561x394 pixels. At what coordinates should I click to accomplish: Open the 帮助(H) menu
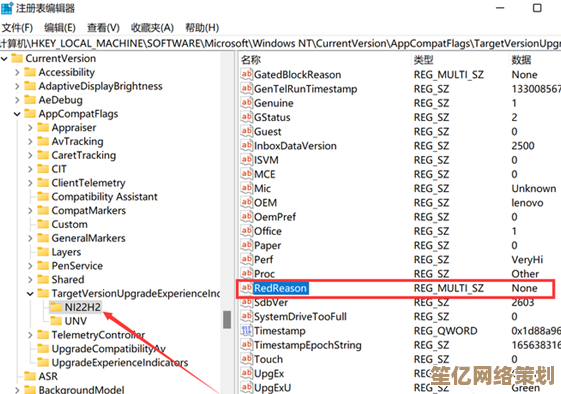pos(202,28)
